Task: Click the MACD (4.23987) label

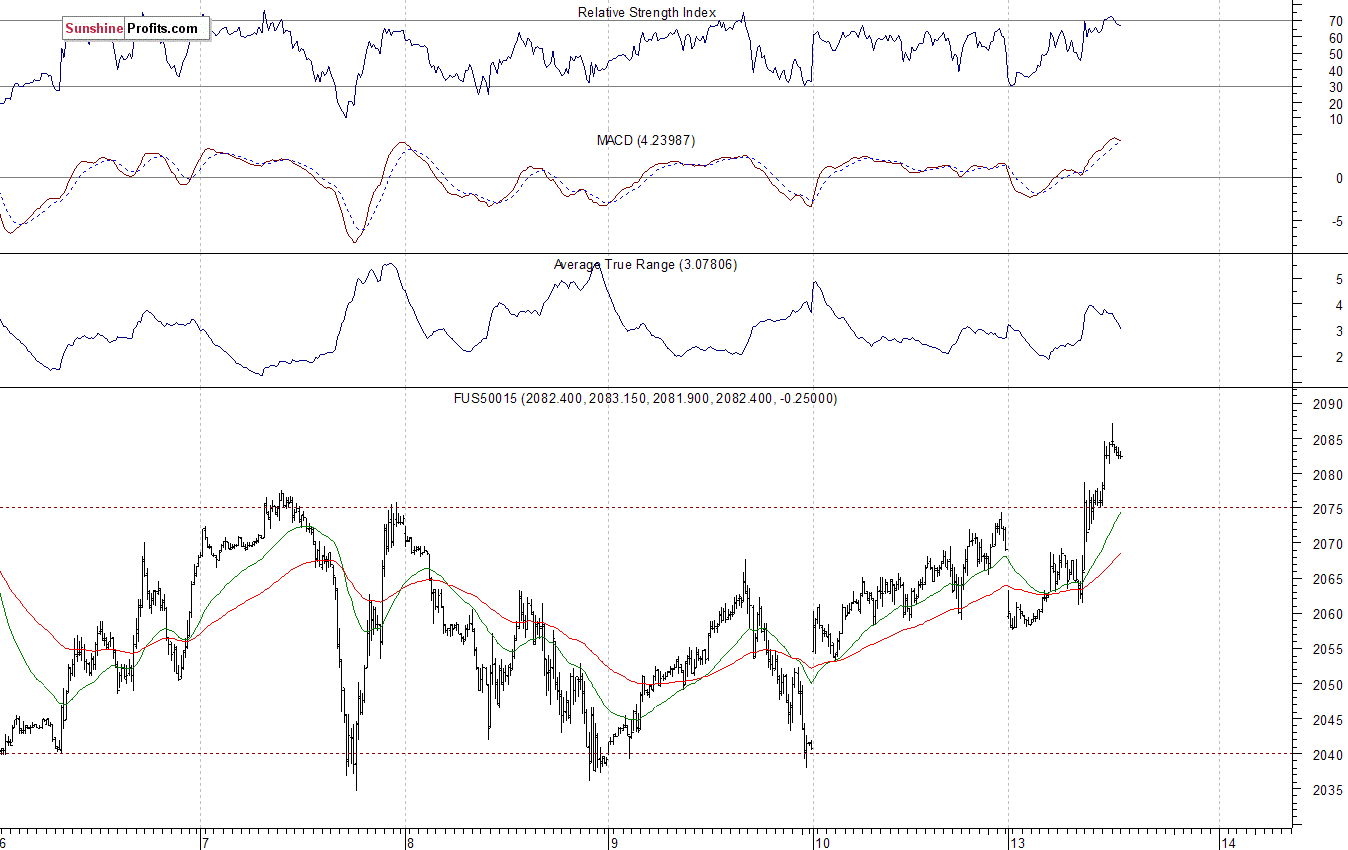Action: click(x=645, y=141)
